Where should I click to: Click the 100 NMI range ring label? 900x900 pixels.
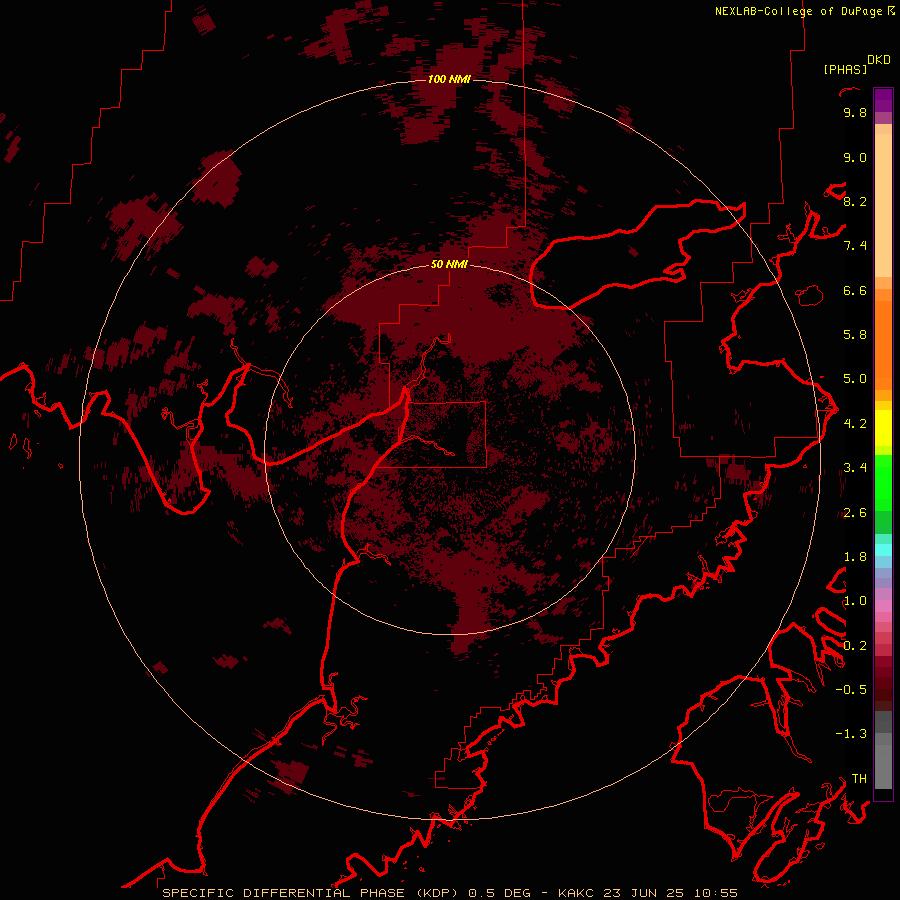pyautogui.click(x=449, y=79)
